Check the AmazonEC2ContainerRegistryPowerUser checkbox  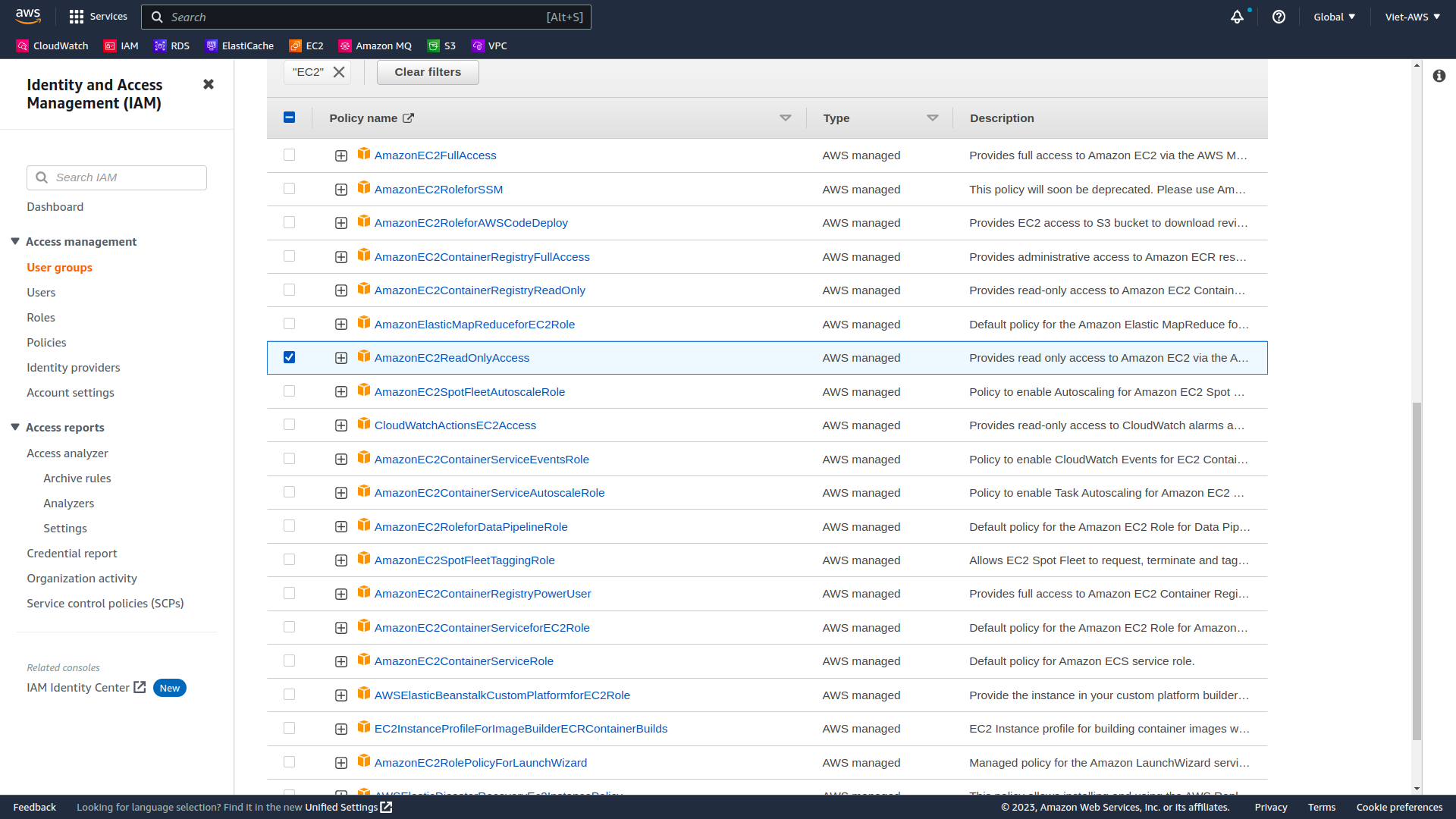pos(289,593)
